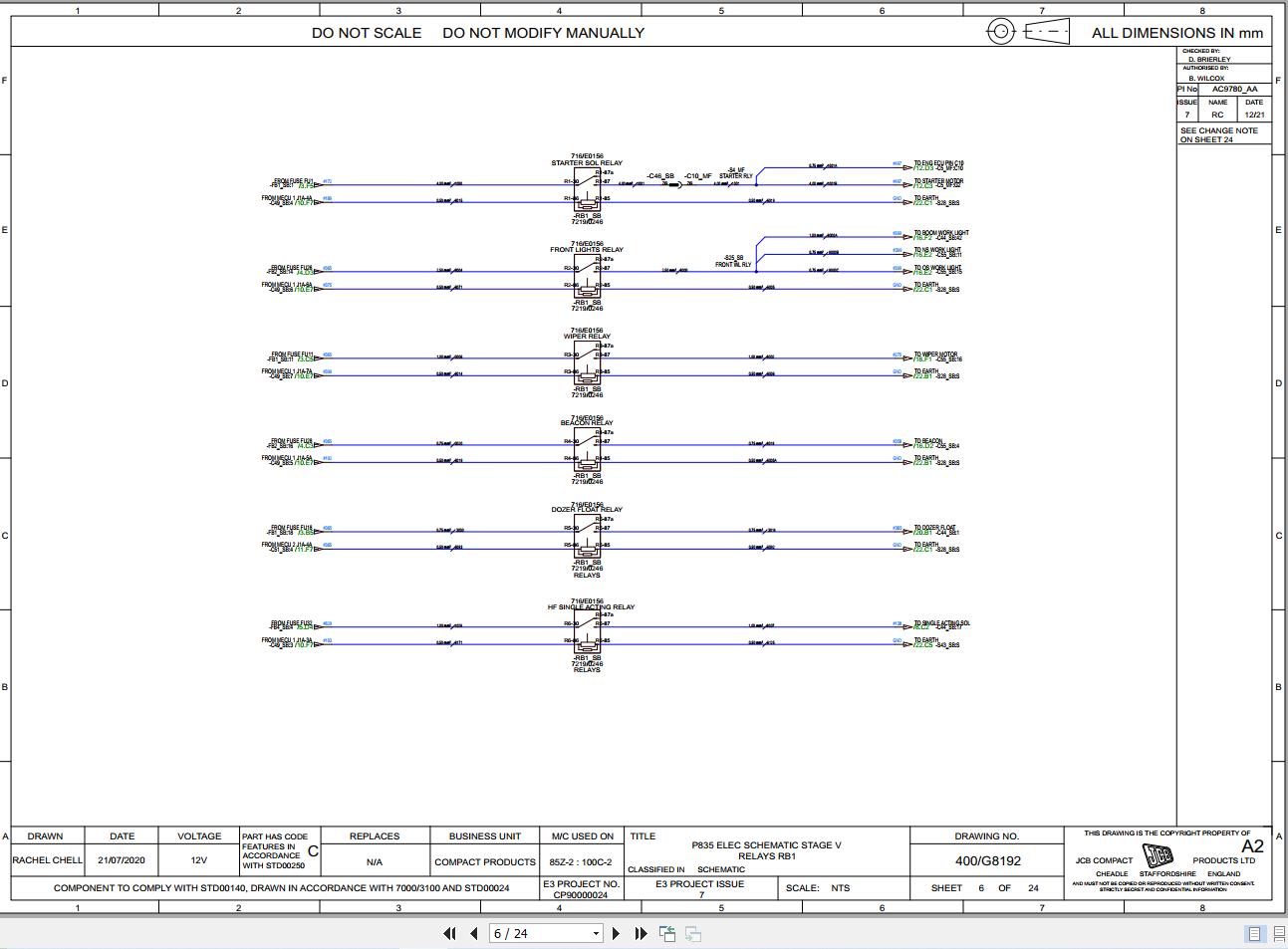This screenshot has width=1288, height=949.
Task: Switch to single page layout
Action: click(1254, 933)
